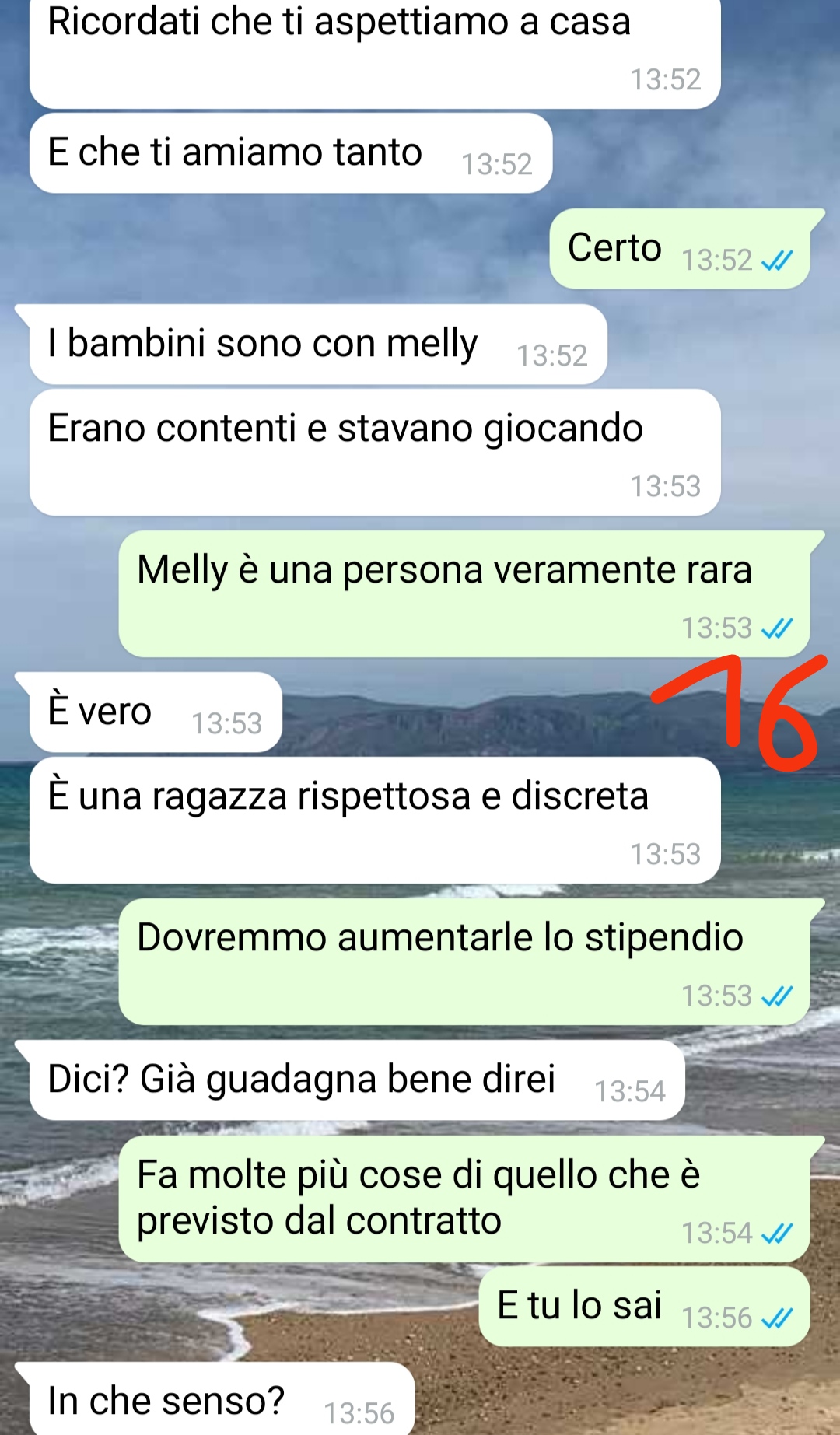Tap the read ticks on 'Melly è una persona veramente rara'

click(x=777, y=628)
